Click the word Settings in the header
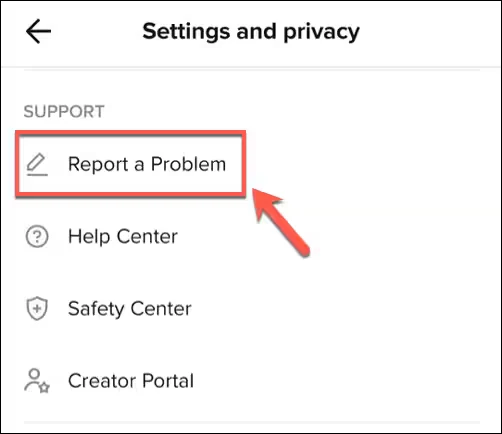 click(186, 32)
